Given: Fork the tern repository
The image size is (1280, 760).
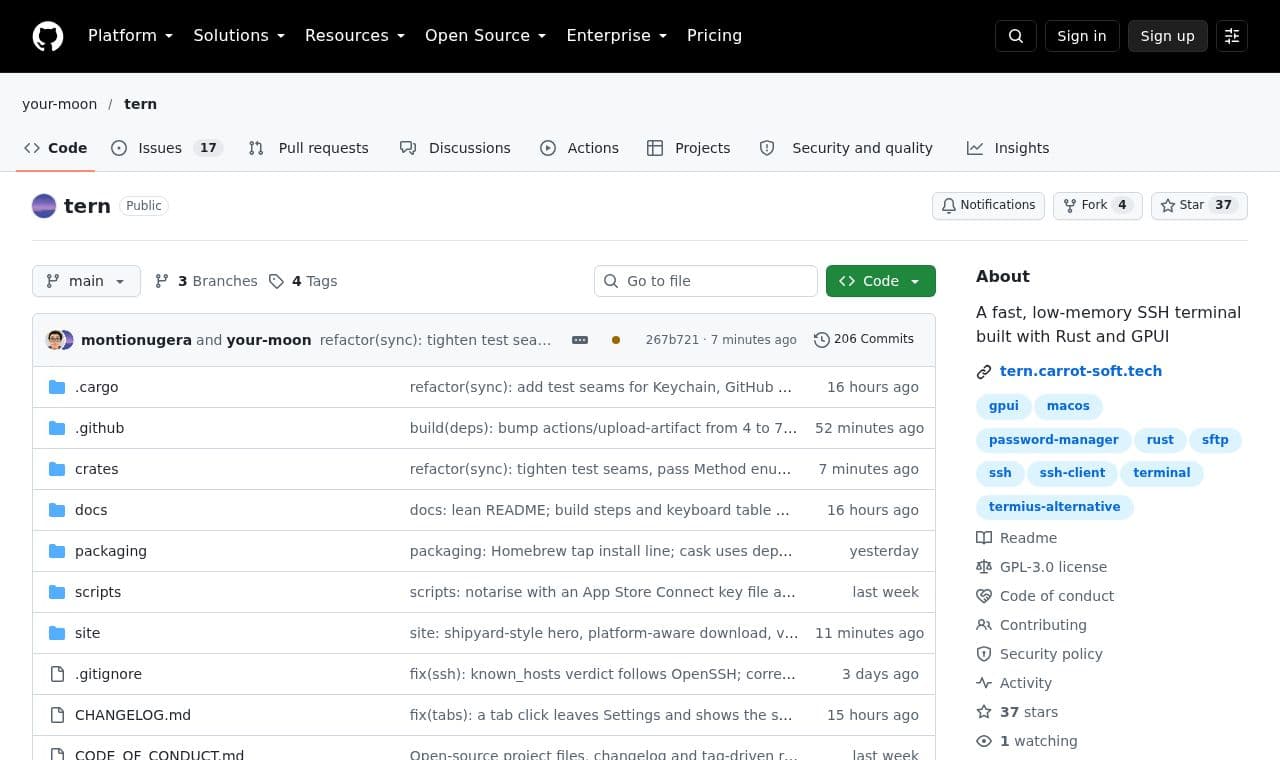Looking at the screenshot, I should (1097, 205).
